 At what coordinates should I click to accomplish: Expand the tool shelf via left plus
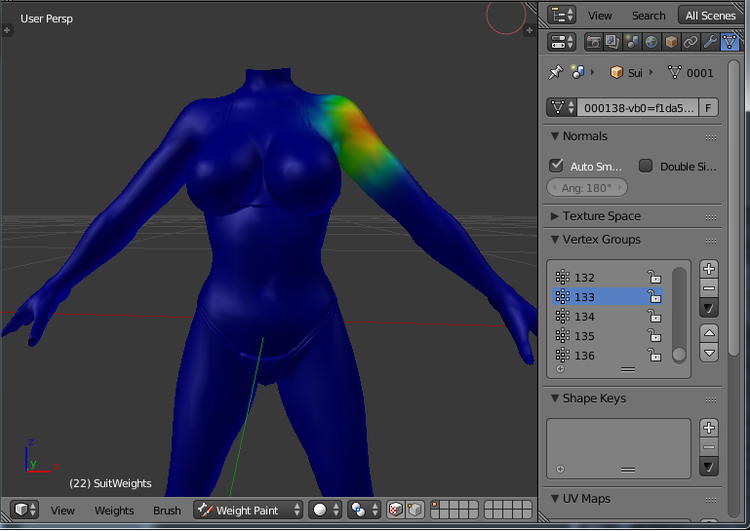point(7,30)
